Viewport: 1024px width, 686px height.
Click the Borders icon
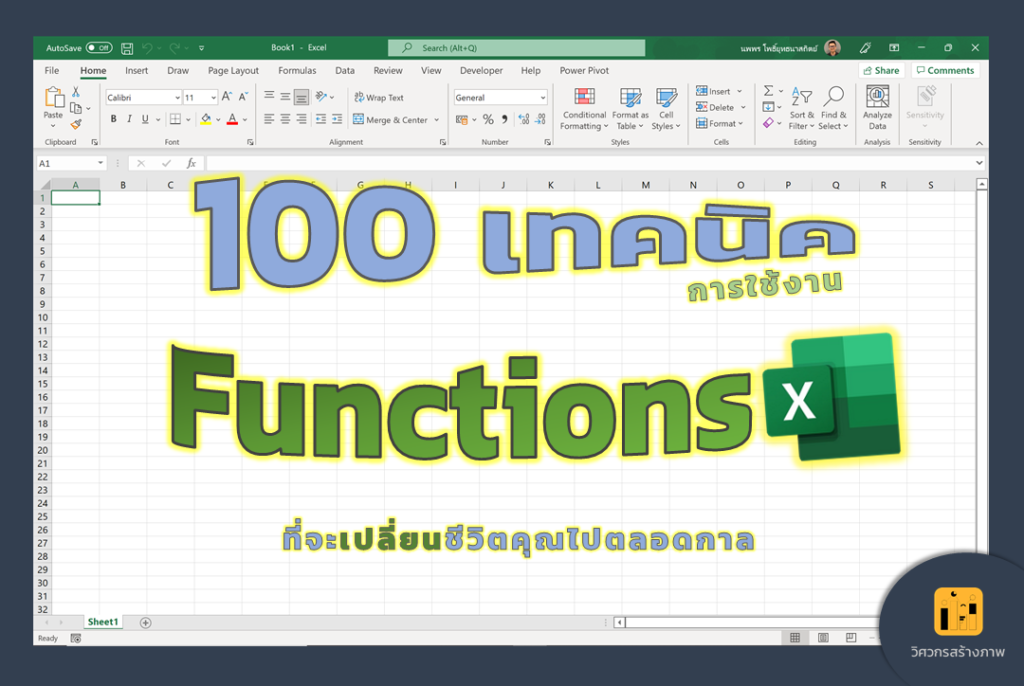click(x=175, y=119)
